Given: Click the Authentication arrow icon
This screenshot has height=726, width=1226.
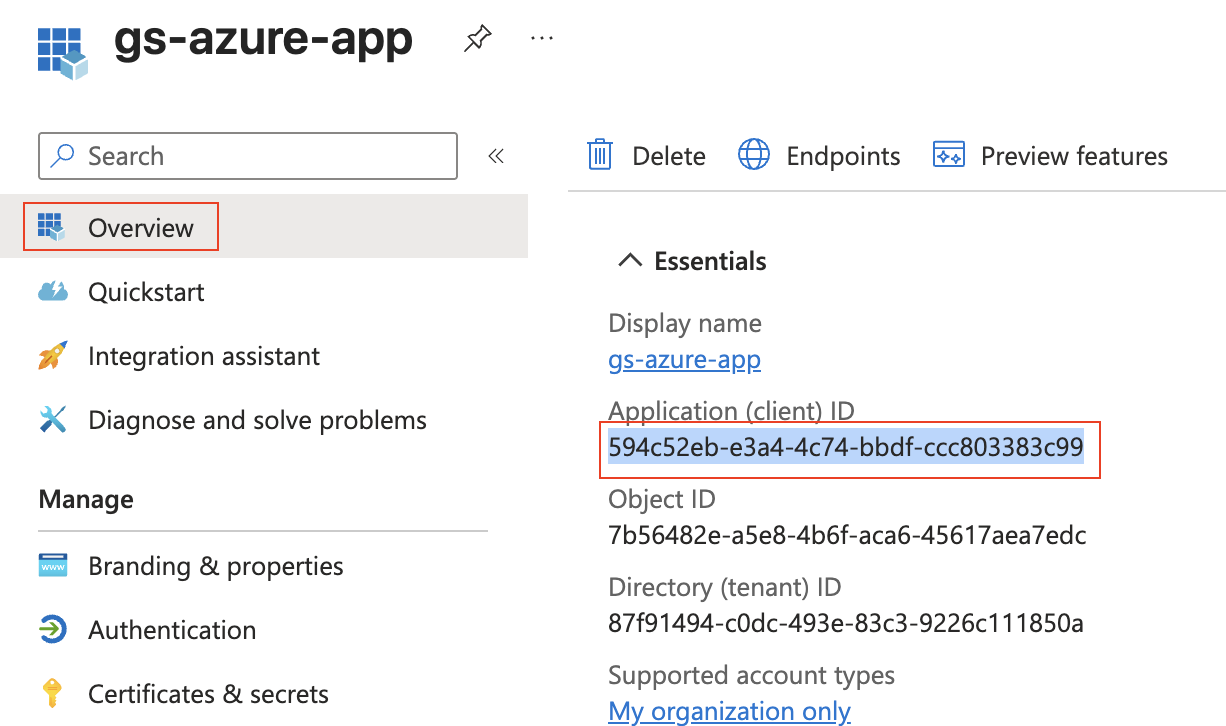Looking at the screenshot, I should click(52, 629).
